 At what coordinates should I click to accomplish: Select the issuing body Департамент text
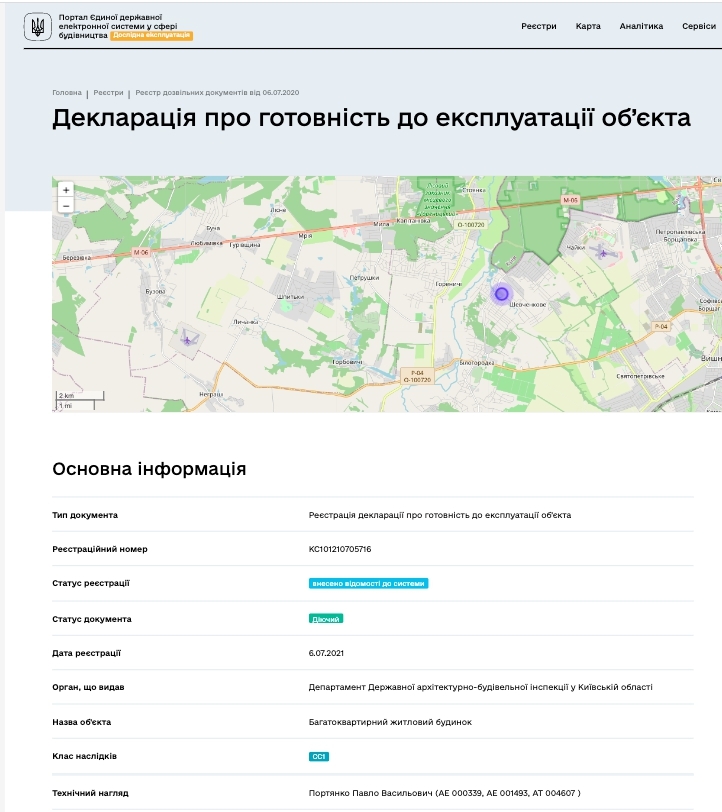tap(480, 687)
